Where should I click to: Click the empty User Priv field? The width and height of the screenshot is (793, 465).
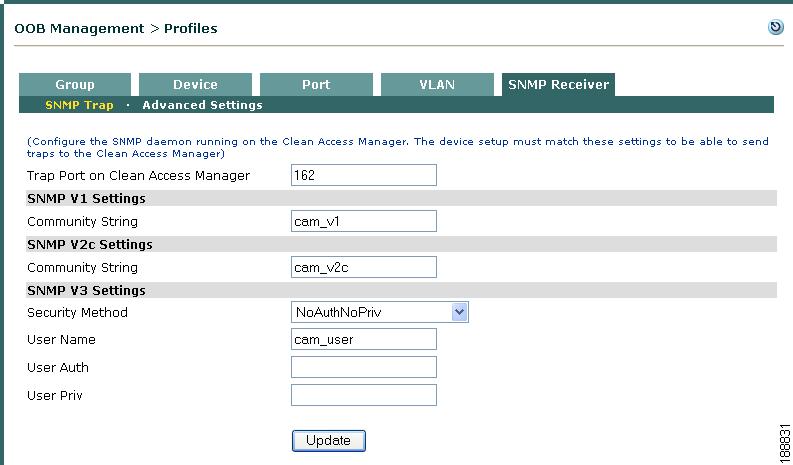[364, 395]
